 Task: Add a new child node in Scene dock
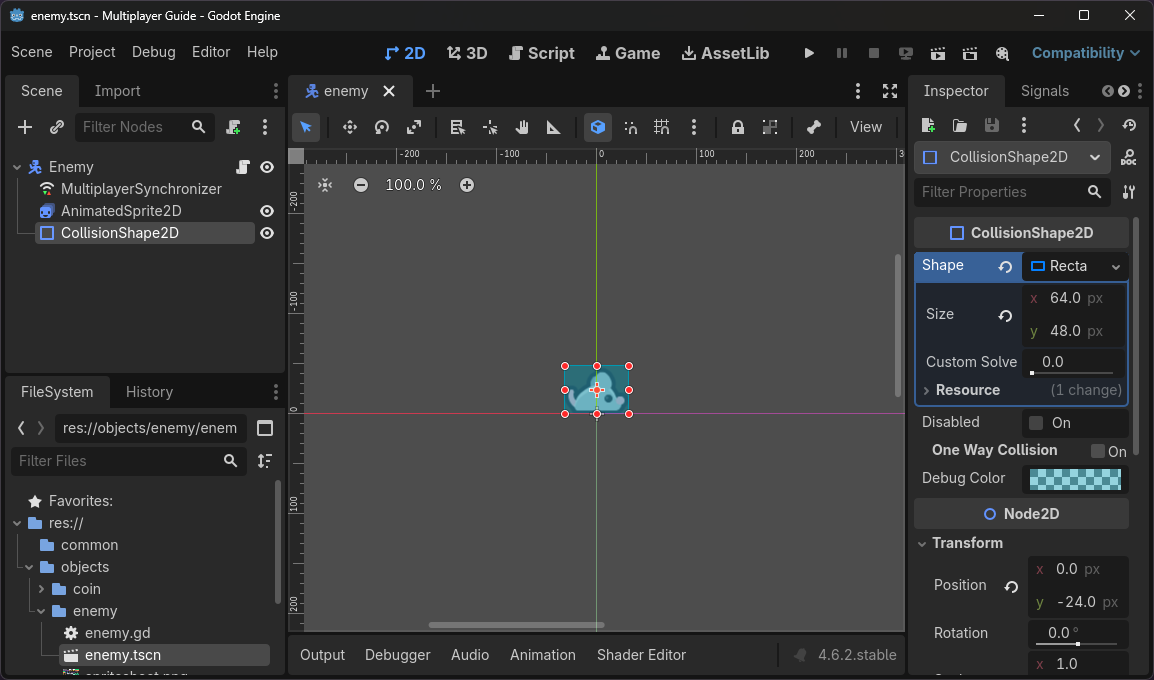click(25, 127)
